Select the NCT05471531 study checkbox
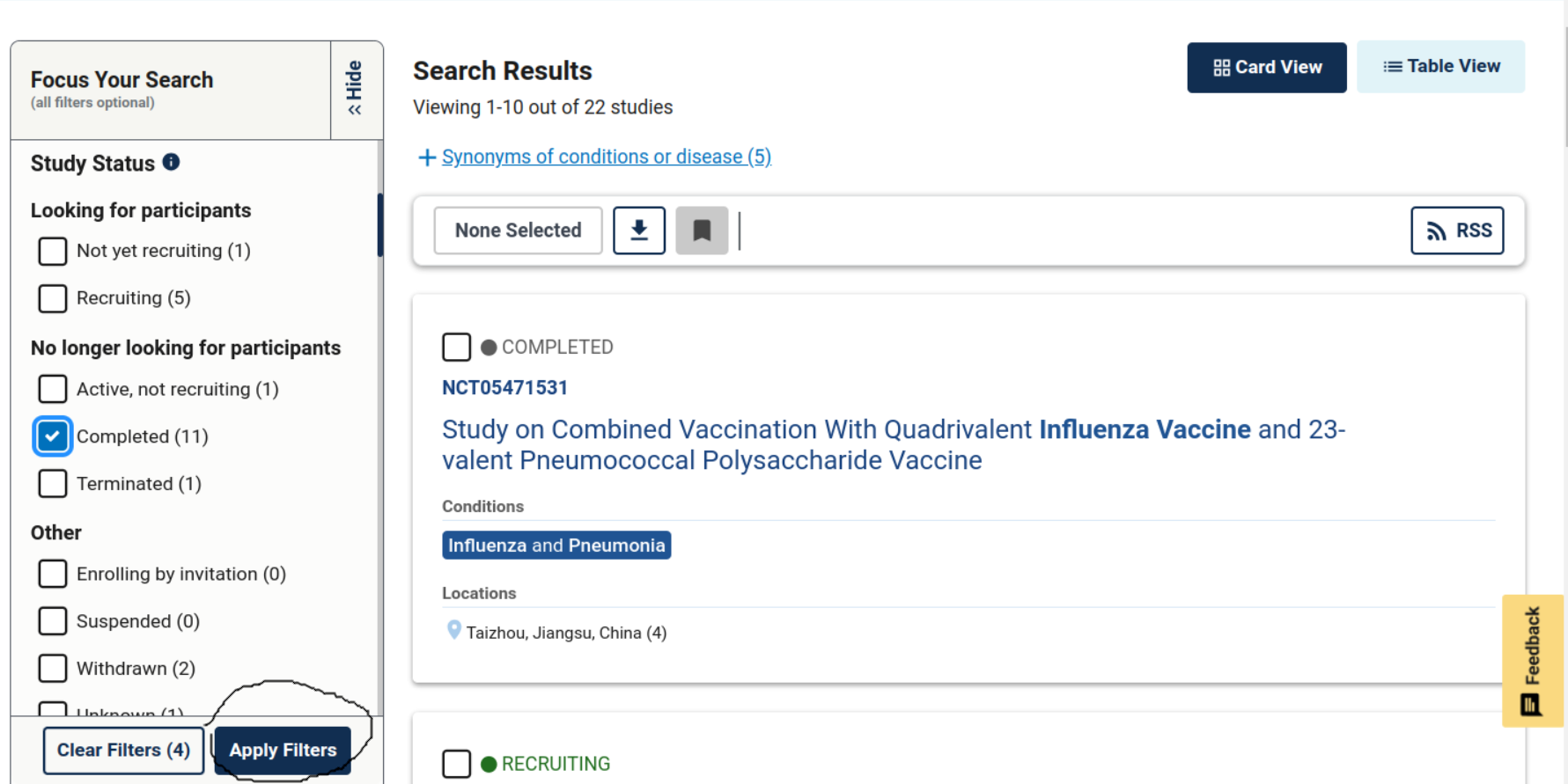Screen dimensions: 1568x784 coord(456,347)
